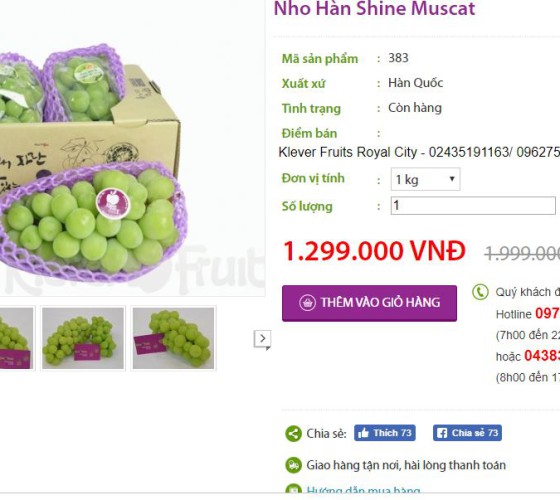The image size is (560, 500).
Task: Select the rightmost grape thumbnail image
Action: tap(174, 338)
